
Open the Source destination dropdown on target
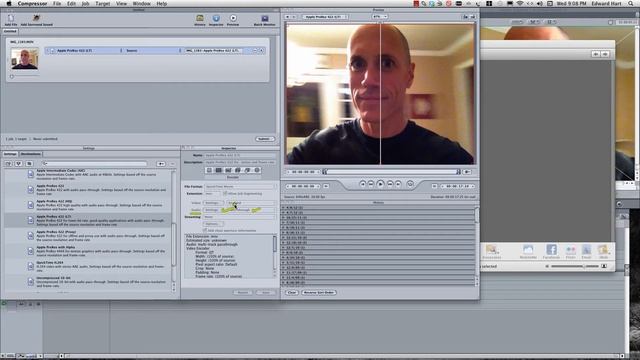(x=153, y=51)
